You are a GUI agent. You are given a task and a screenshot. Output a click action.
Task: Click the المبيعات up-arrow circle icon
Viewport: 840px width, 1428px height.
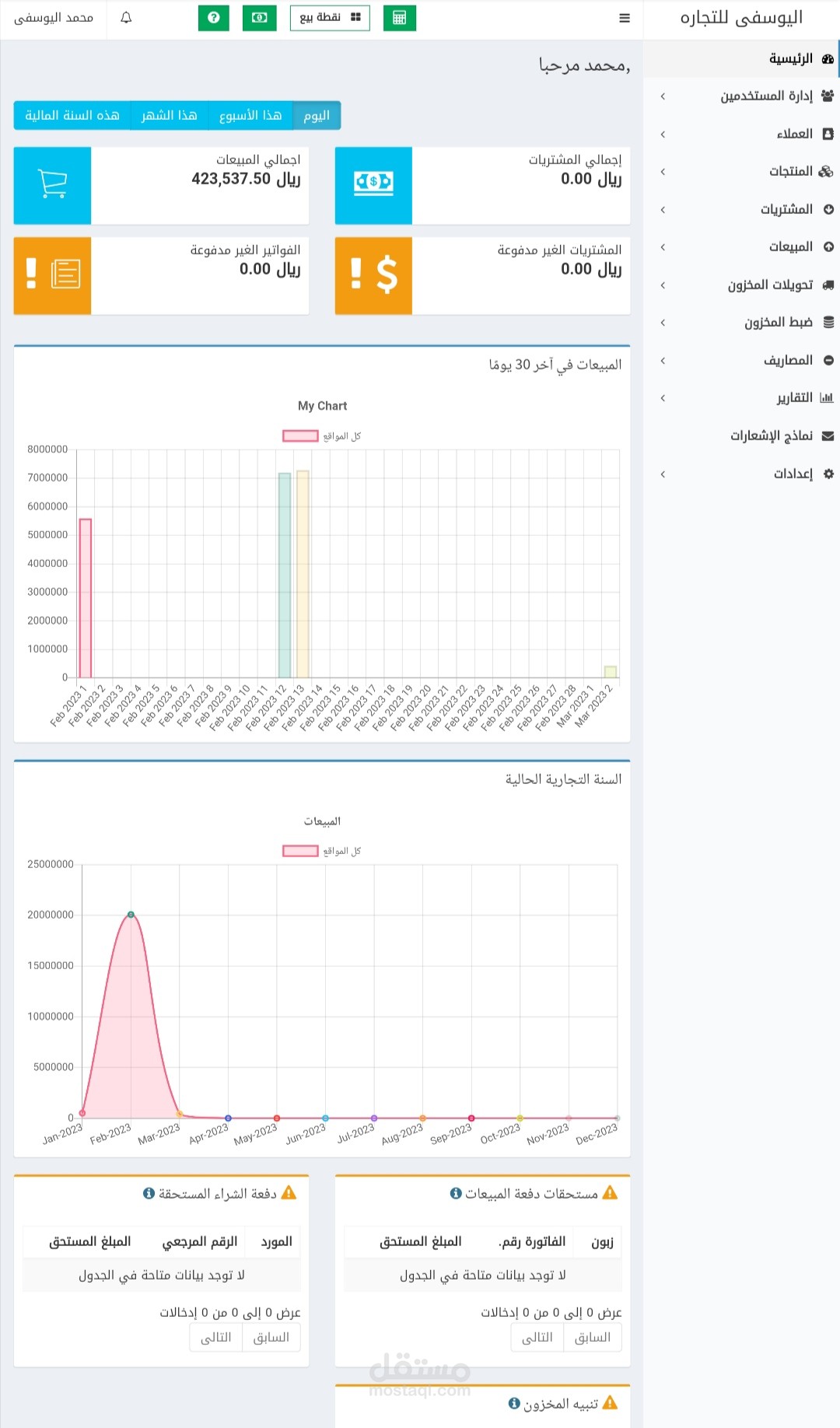click(828, 247)
